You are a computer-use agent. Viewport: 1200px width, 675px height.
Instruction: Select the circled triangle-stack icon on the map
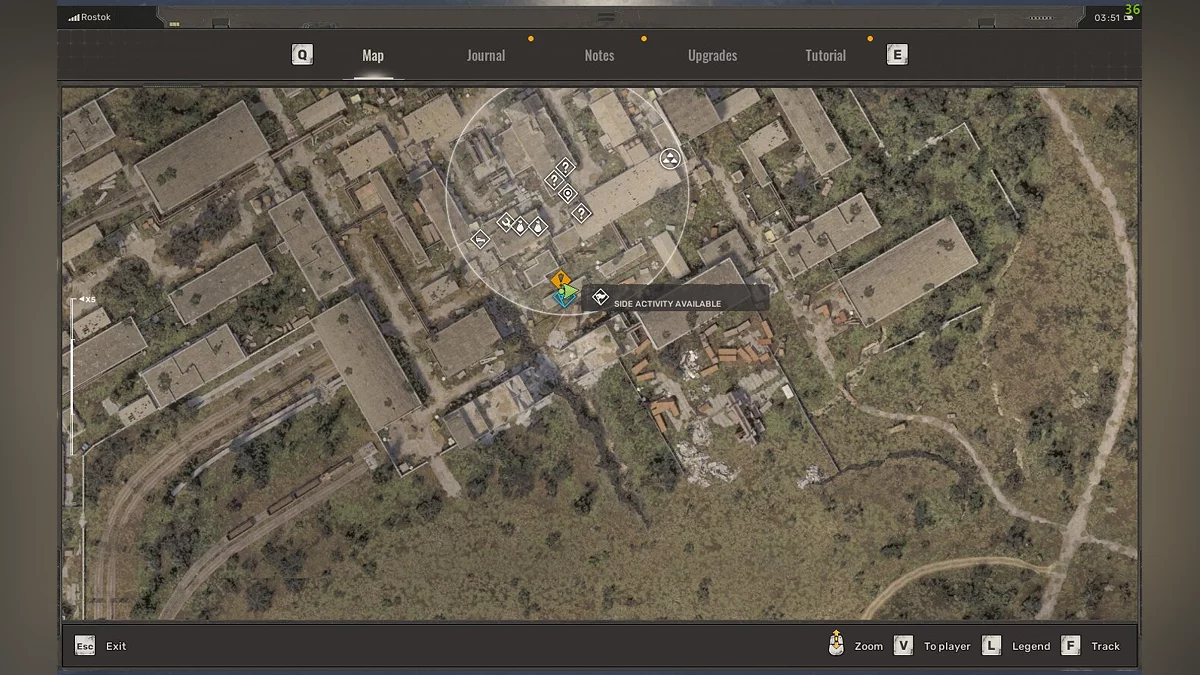click(669, 158)
